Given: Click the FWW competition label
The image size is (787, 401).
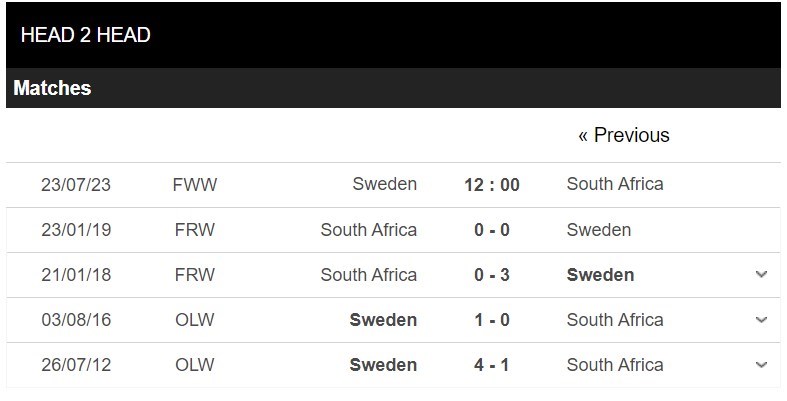Looking at the screenshot, I should click(195, 185).
